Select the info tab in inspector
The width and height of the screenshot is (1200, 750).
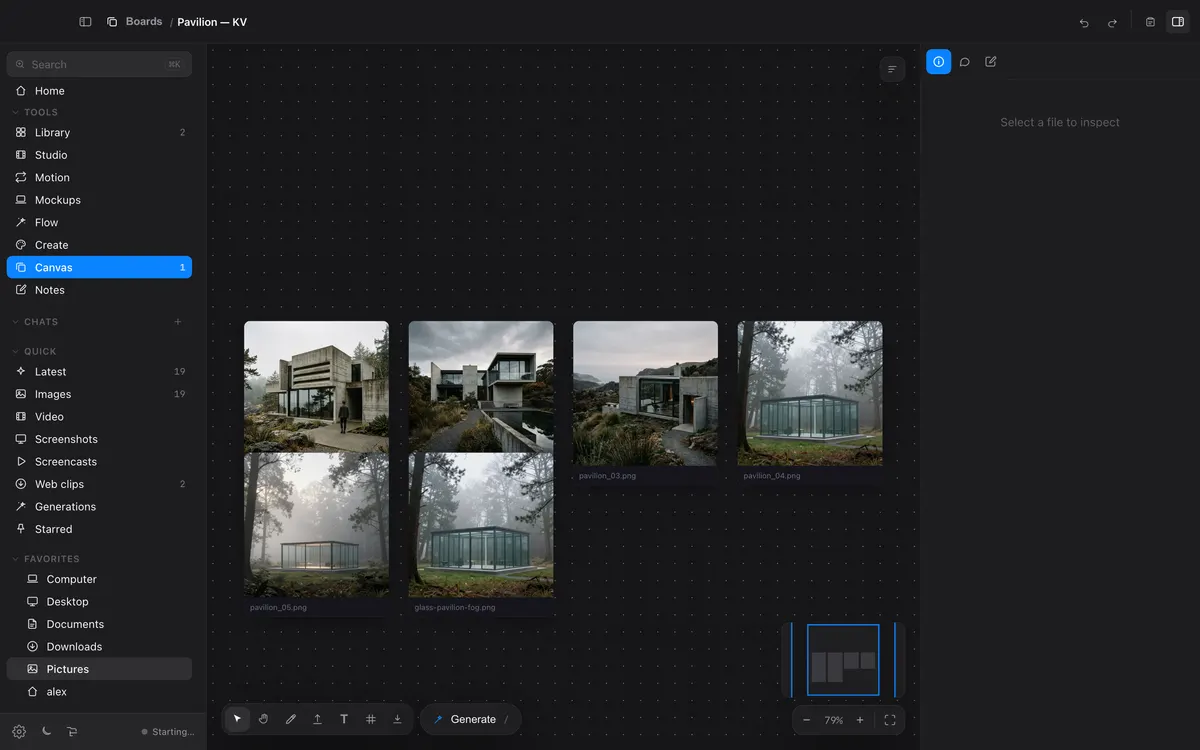[x=938, y=62]
